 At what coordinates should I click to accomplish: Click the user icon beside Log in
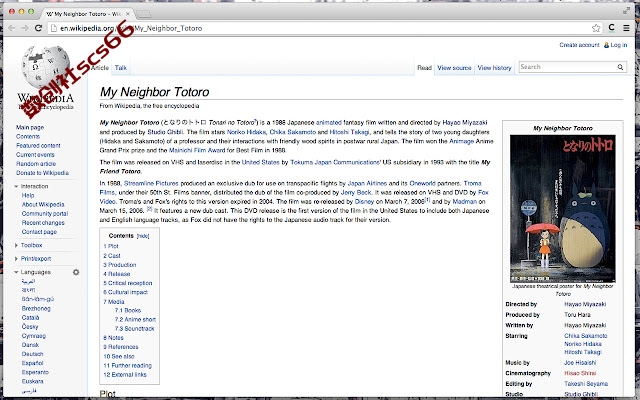coord(607,45)
